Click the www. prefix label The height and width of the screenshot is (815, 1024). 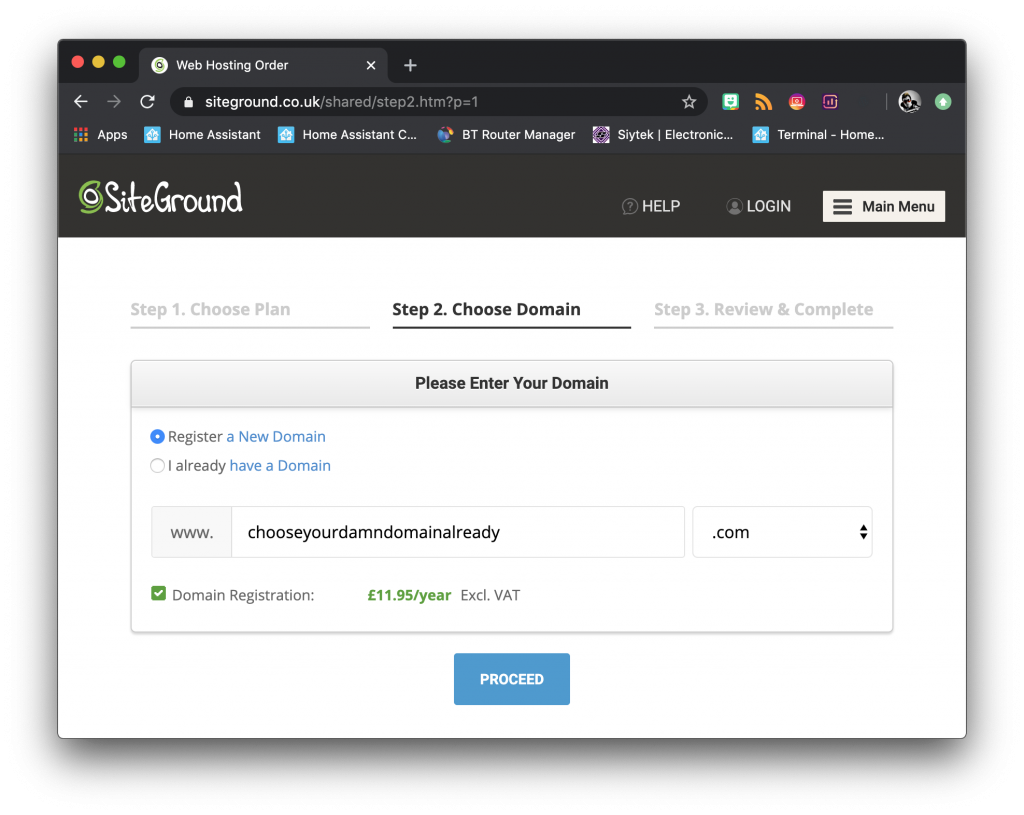[x=192, y=532]
